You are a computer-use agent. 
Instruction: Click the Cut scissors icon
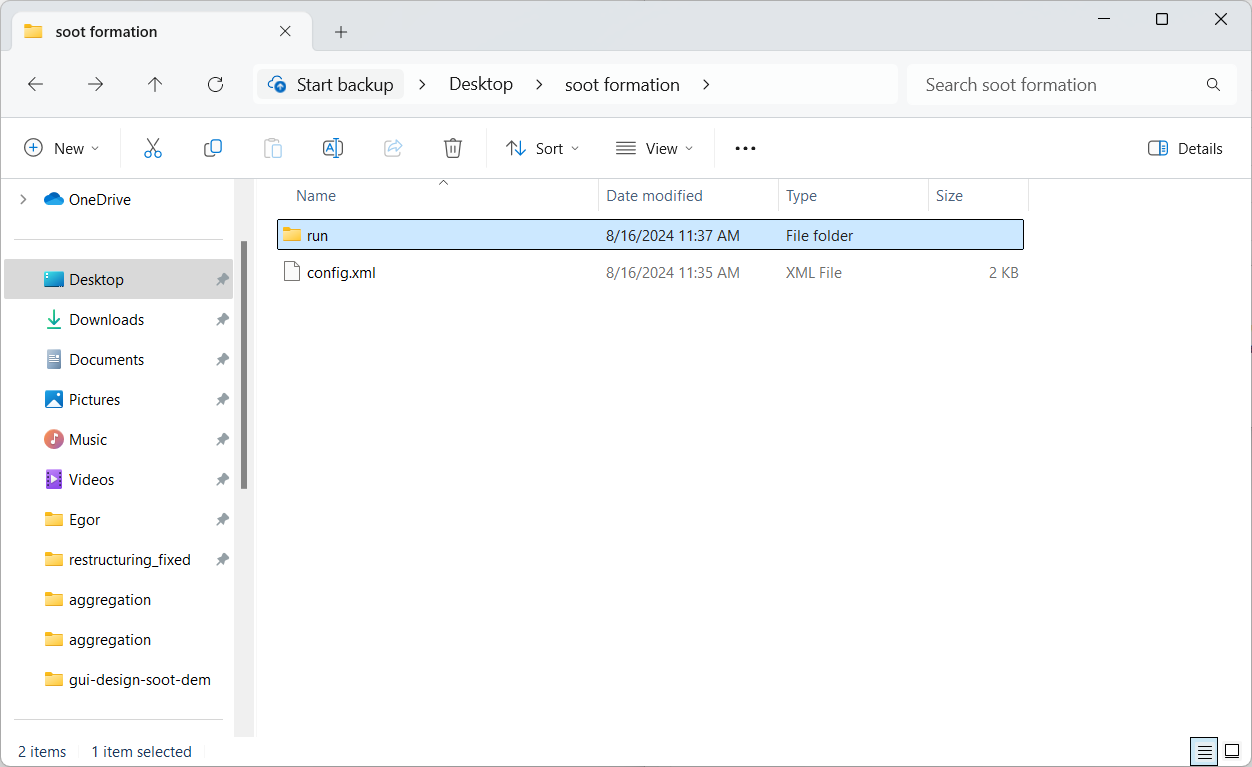(x=153, y=148)
